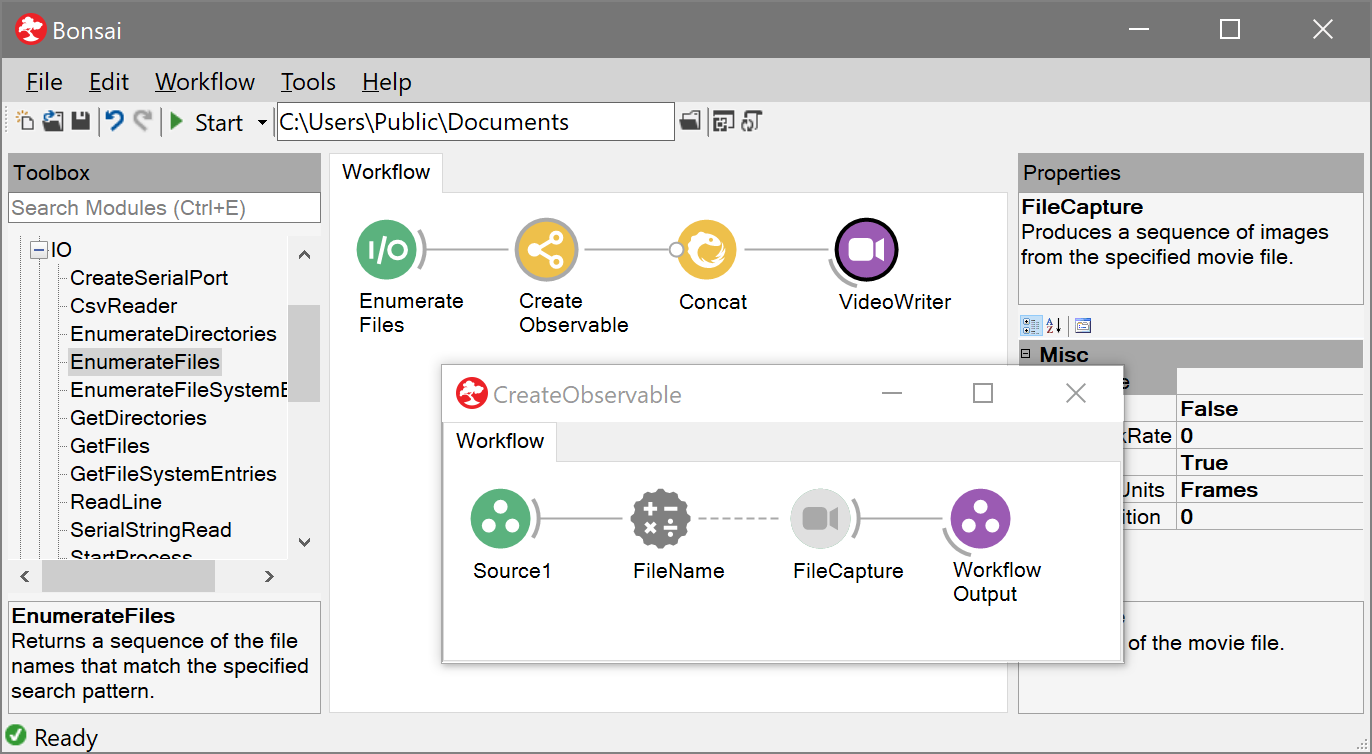Select ReadLine in the toolbox
Image resolution: width=1372 pixels, height=754 pixels.
pos(116,502)
